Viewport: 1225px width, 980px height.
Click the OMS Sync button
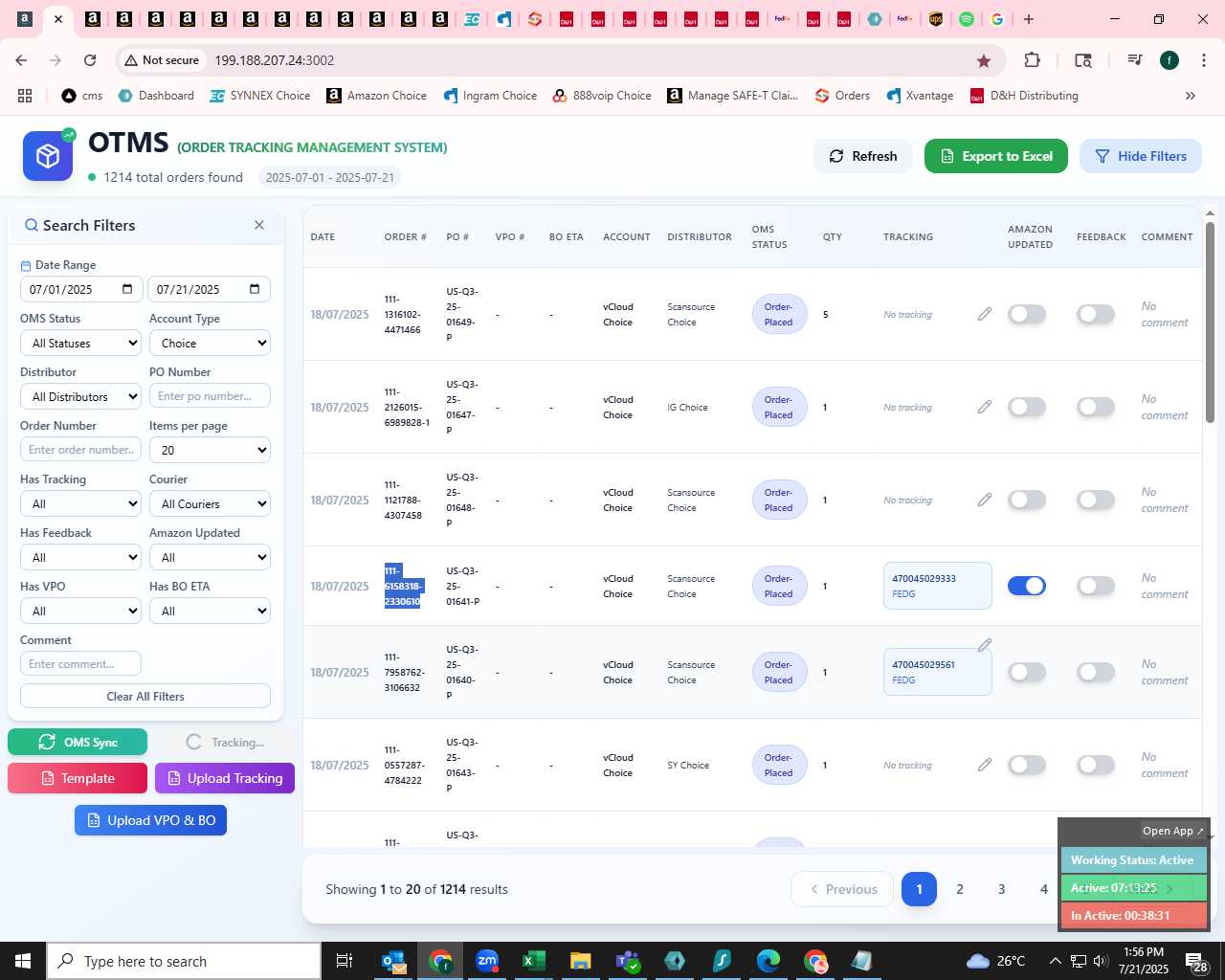(78, 742)
